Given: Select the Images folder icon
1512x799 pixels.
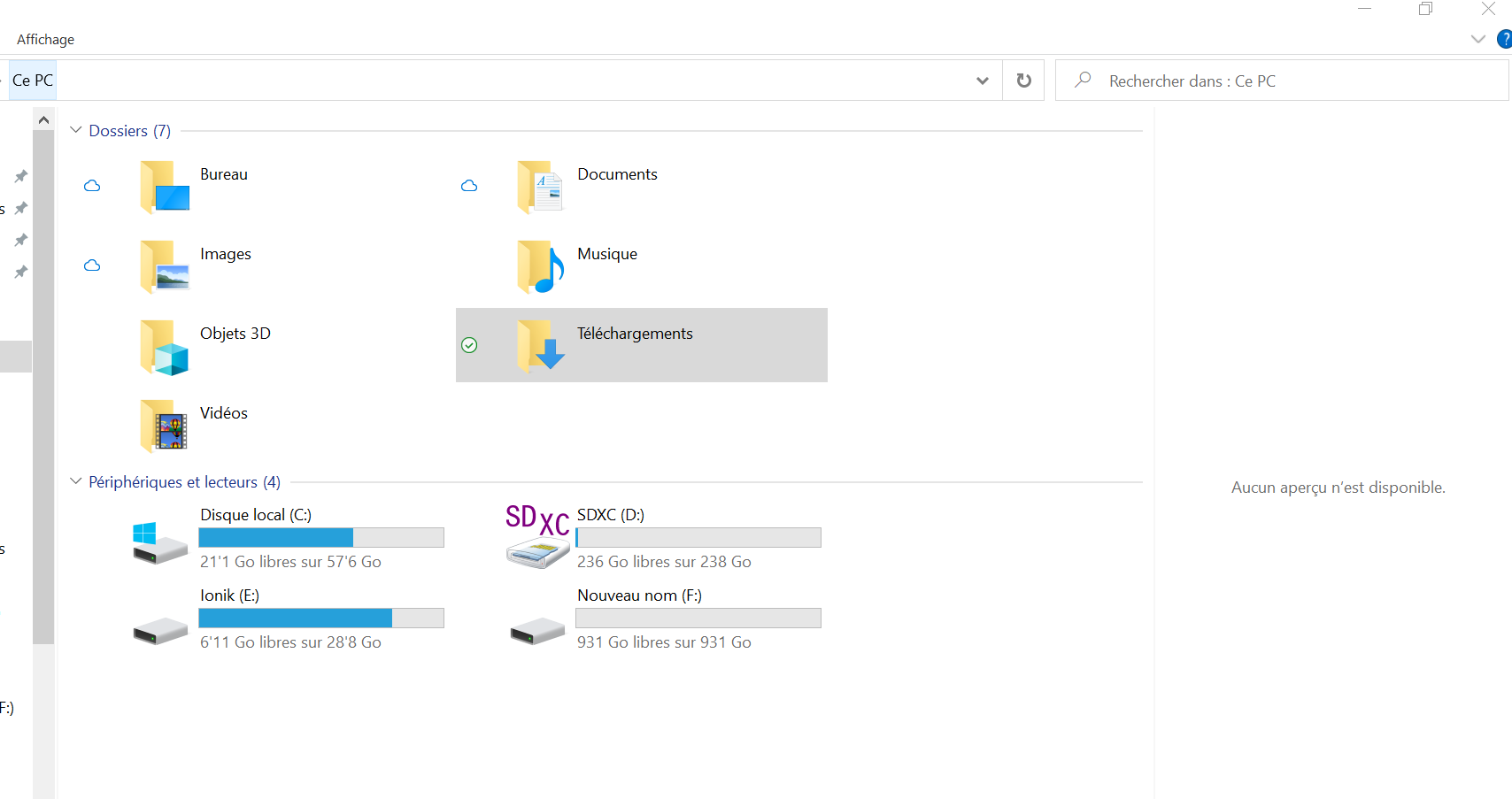Looking at the screenshot, I should pos(165,266).
